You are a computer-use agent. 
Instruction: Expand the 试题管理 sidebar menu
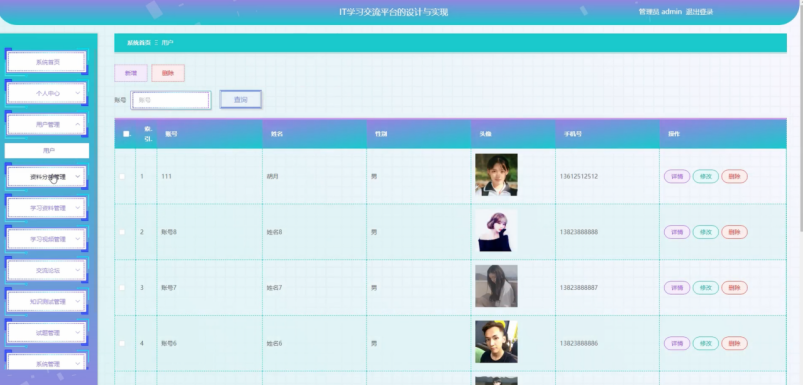[x=47, y=333]
